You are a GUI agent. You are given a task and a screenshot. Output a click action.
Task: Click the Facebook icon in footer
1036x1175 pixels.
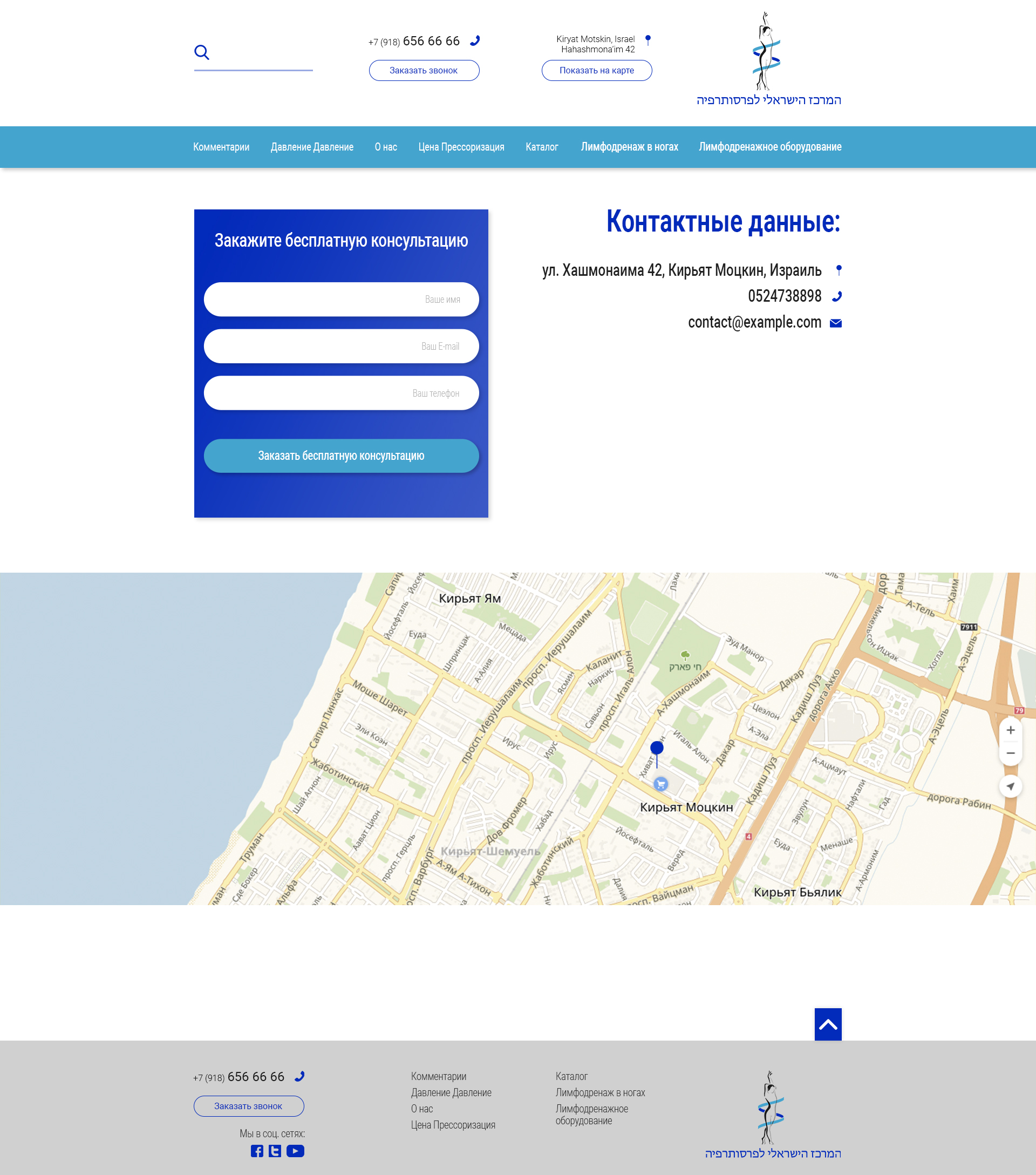point(257,1151)
